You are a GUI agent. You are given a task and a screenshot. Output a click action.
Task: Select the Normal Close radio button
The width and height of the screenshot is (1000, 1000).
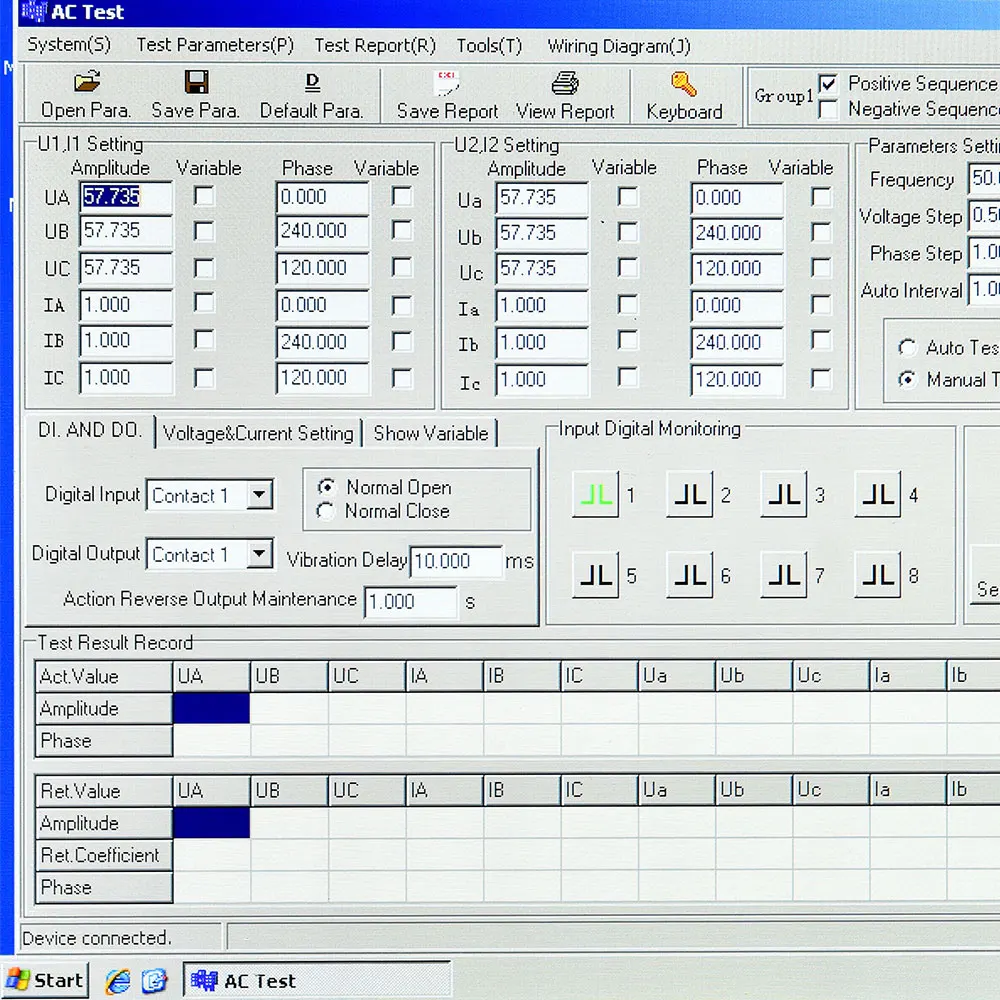click(325, 512)
